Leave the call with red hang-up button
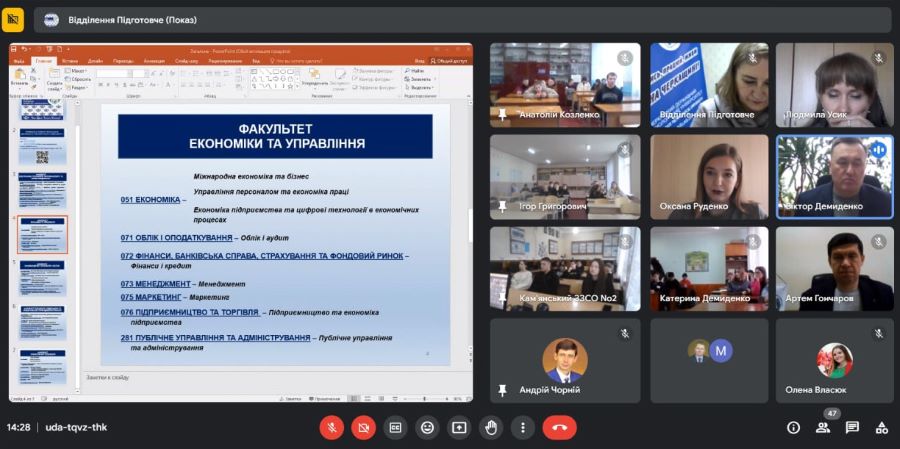900x449 pixels. 560,427
